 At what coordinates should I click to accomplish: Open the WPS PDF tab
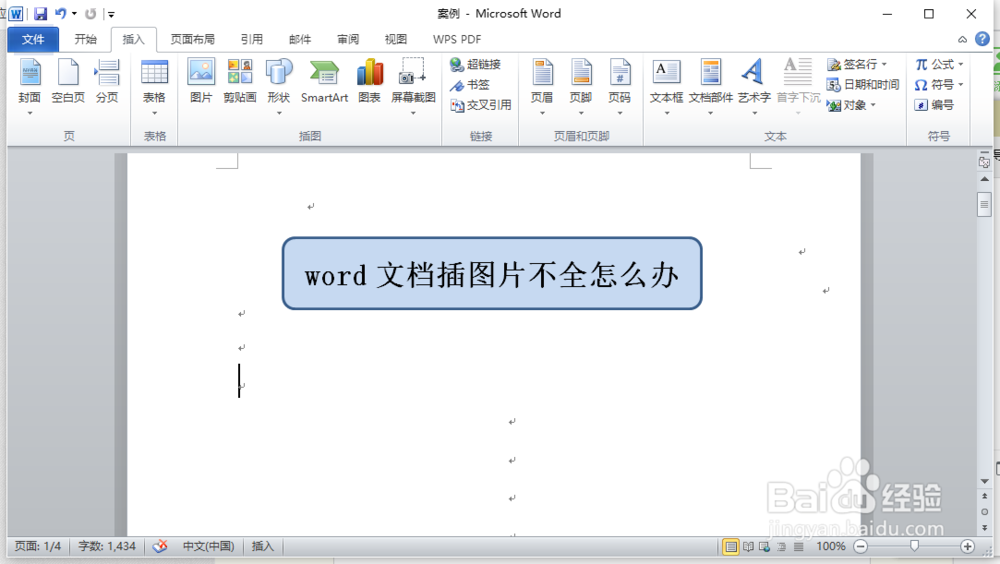coord(457,40)
